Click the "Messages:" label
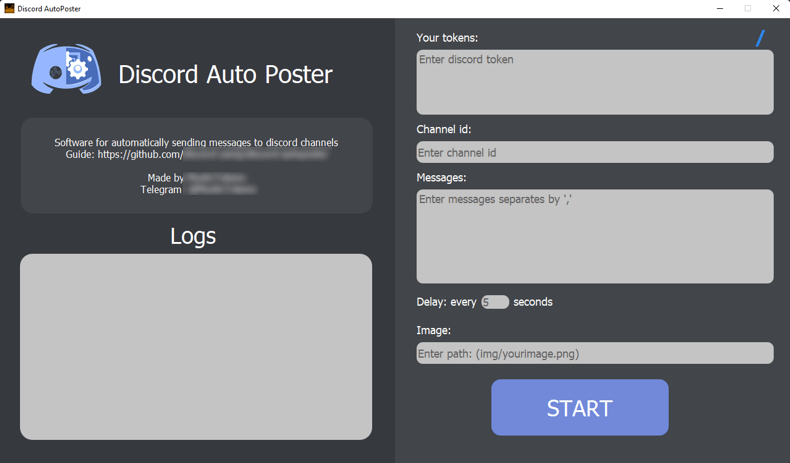The height and width of the screenshot is (463, 790). coord(441,178)
